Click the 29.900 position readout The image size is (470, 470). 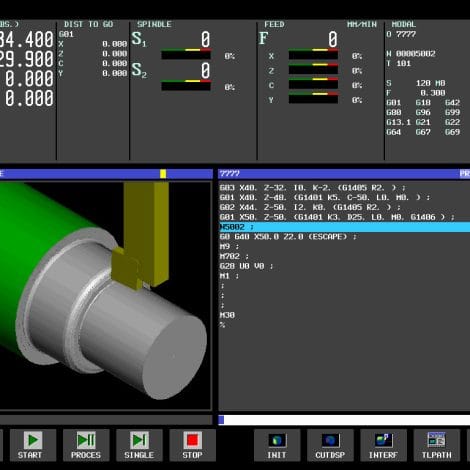pyautogui.click(x=27, y=59)
